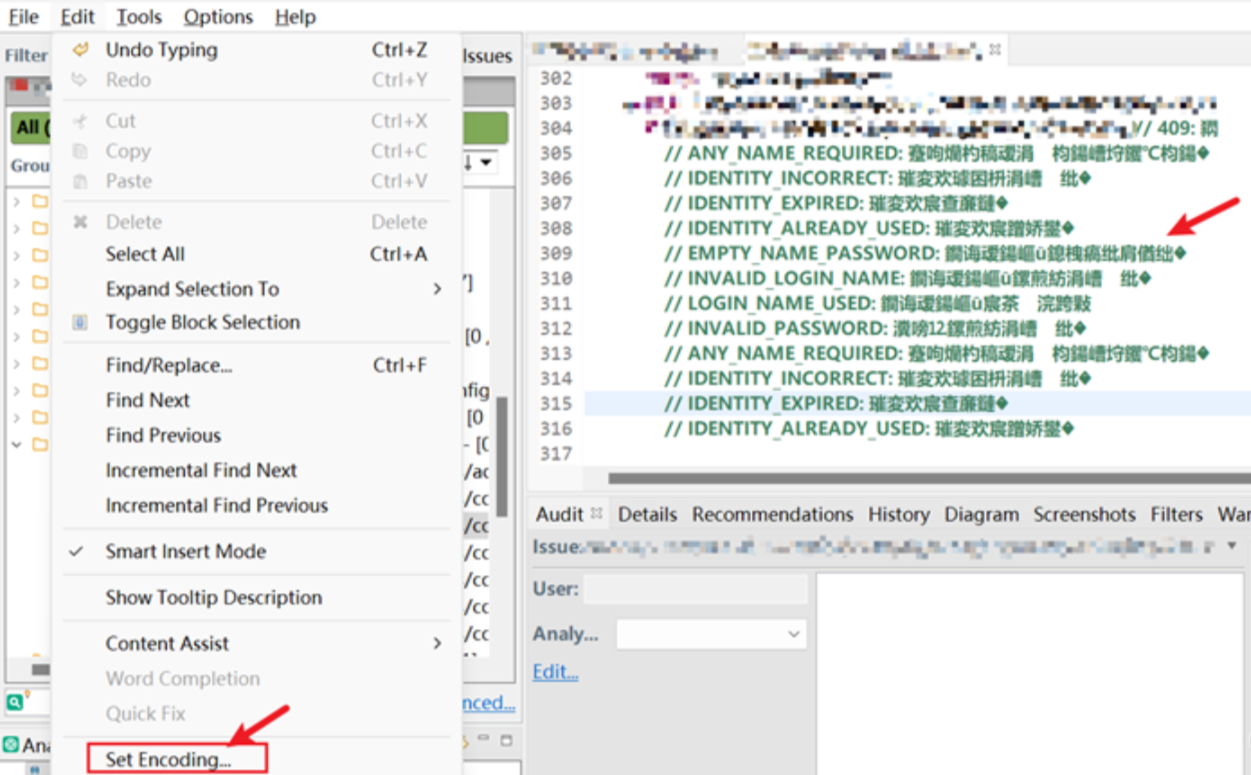Switch to the Details tab
The width and height of the screenshot is (1251, 775).
(x=647, y=514)
